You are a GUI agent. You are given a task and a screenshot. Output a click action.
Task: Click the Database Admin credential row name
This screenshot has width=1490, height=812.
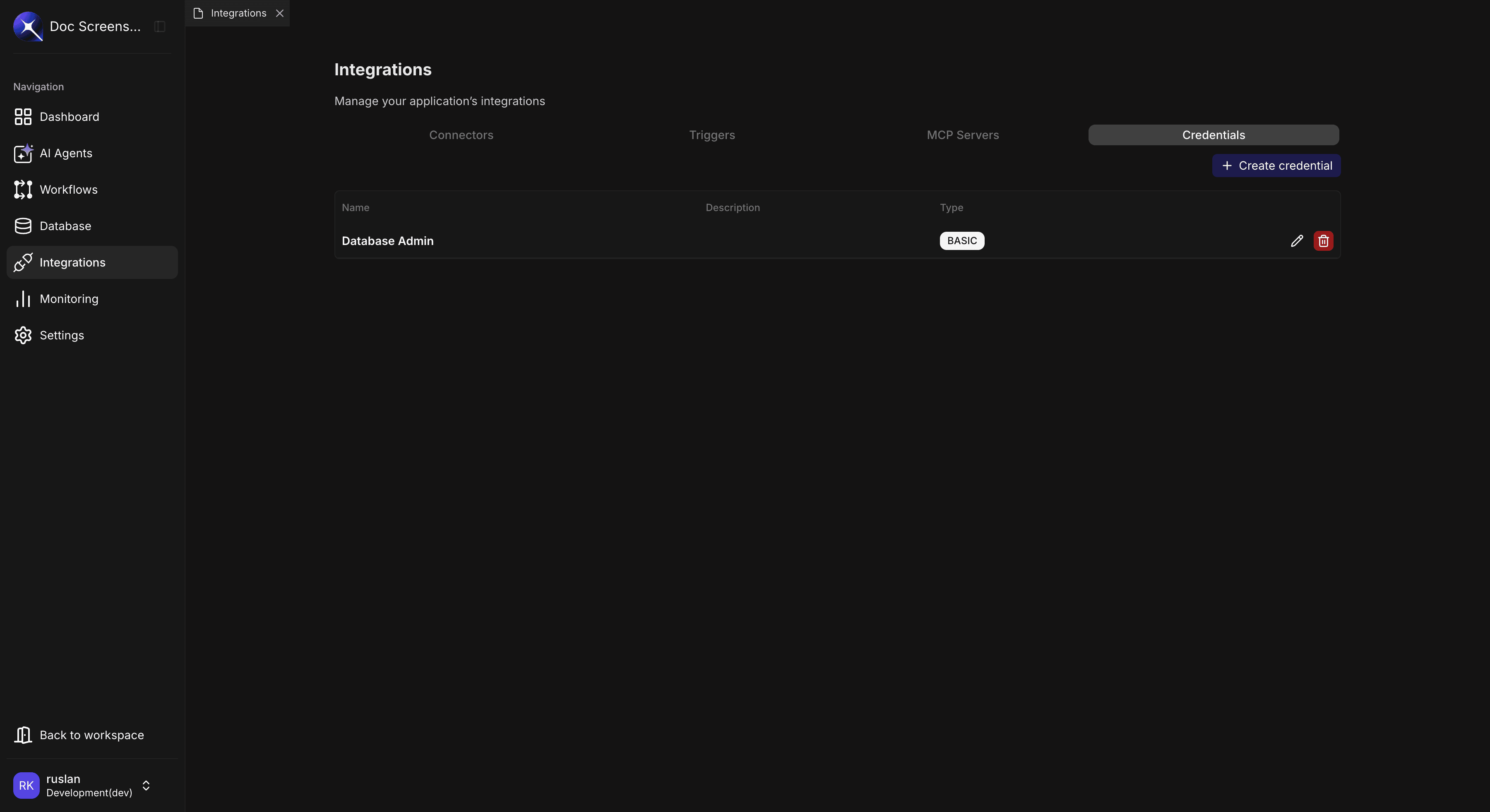click(387, 240)
